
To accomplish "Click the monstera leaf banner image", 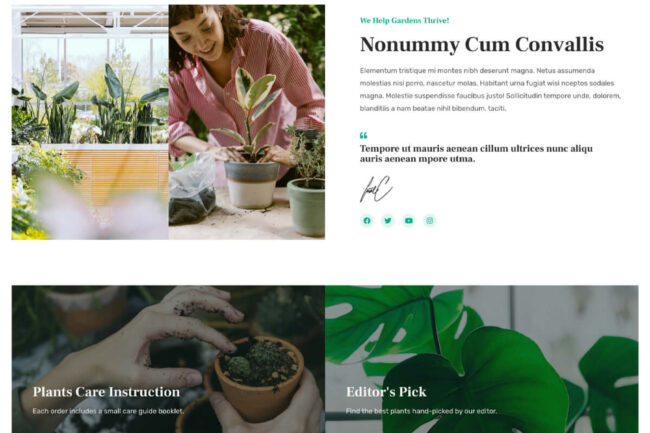I will tap(482, 359).
